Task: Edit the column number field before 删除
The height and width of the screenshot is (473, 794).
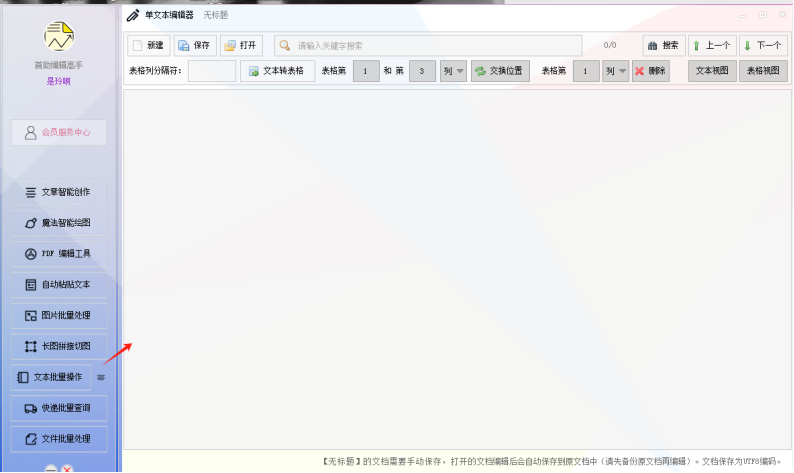Action: click(586, 71)
